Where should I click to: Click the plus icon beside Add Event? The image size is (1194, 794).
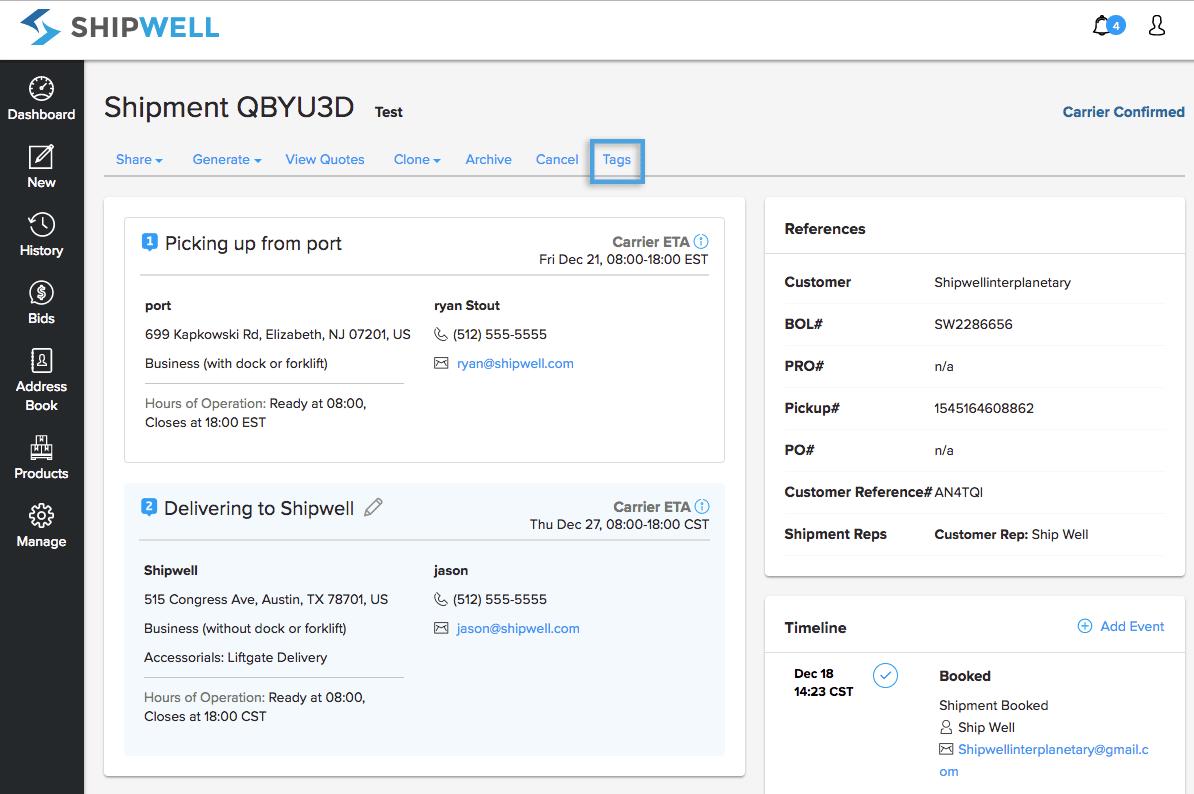point(1084,626)
